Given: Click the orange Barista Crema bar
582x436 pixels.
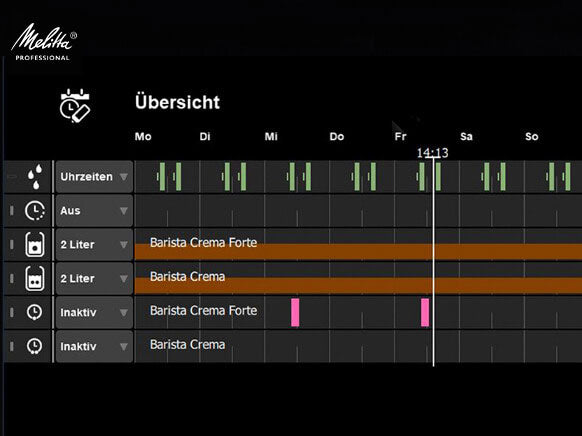Looking at the screenshot, I should 358,285.
